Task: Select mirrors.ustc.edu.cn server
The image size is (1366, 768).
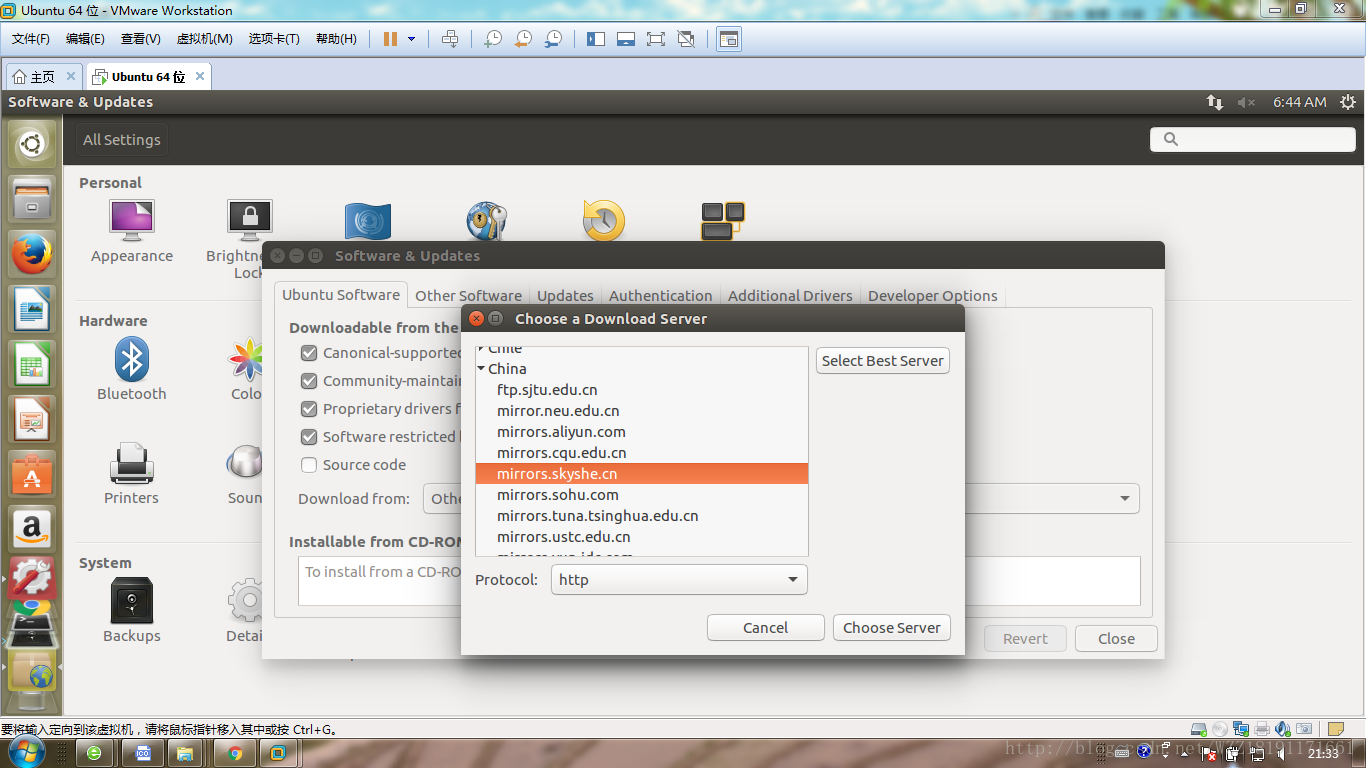Action: 642,537
